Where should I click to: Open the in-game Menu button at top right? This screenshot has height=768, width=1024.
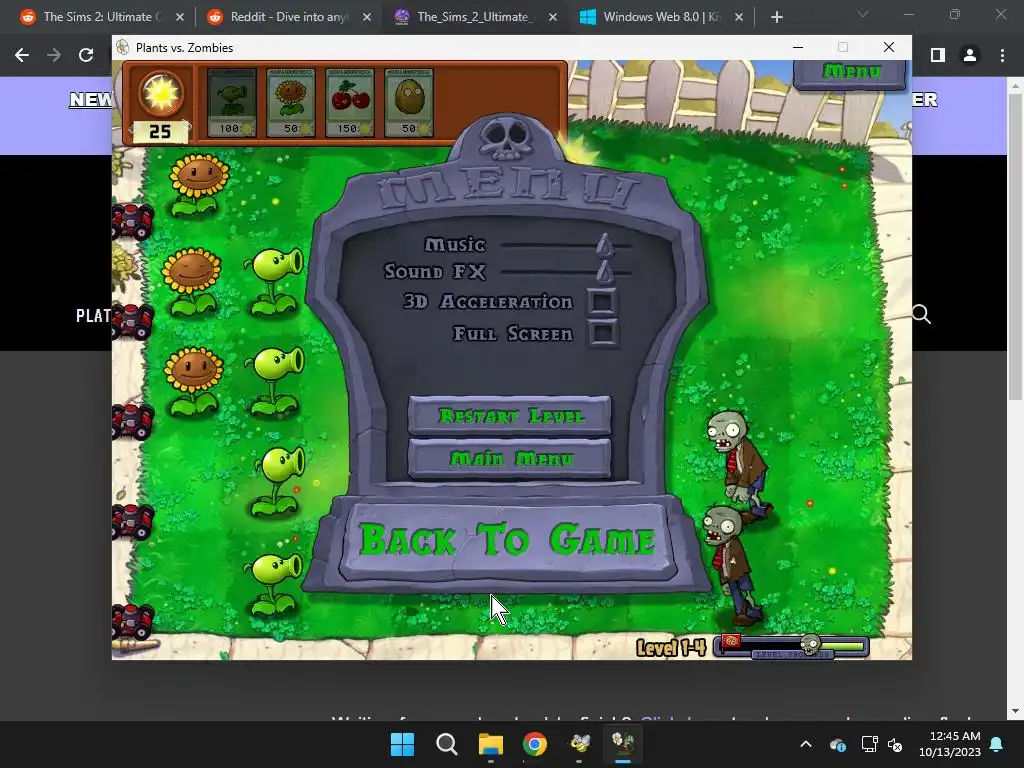(850, 72)
